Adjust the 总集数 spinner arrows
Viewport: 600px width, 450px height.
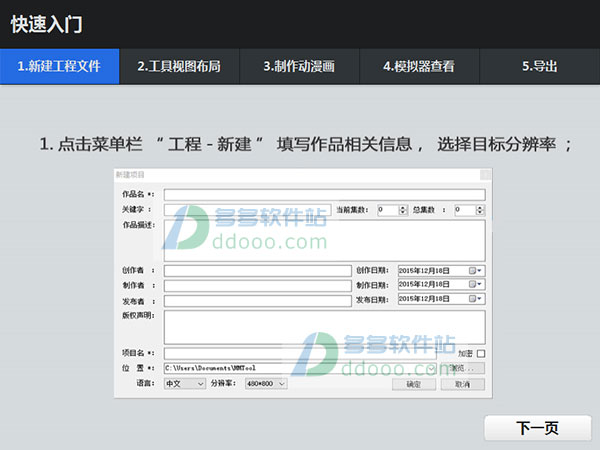pyautogui.click(x=479, y=210)
